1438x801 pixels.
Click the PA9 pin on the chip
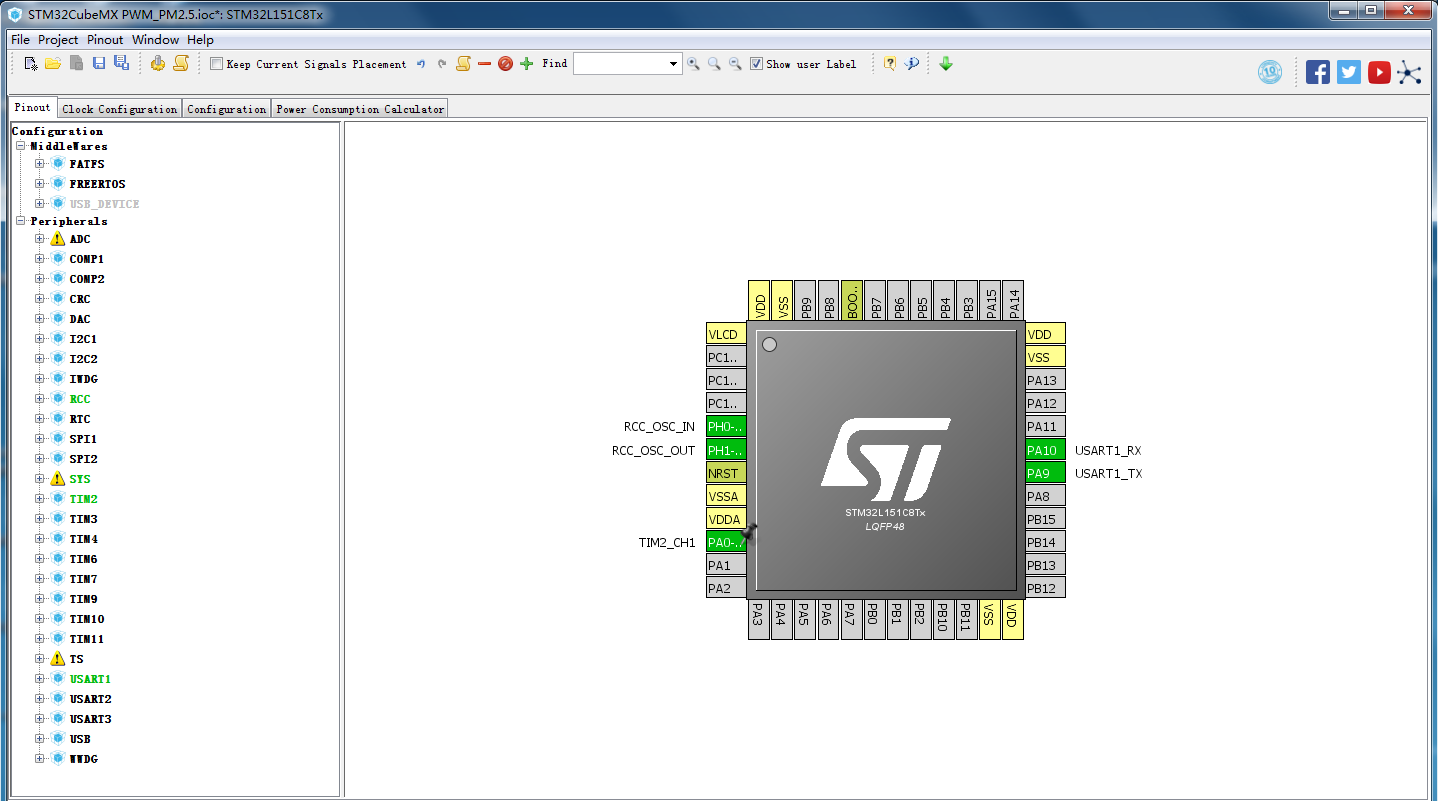point(1045,473)
